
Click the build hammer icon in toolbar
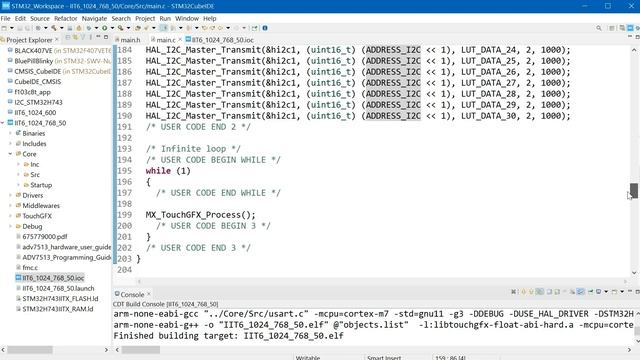point(54,28)
